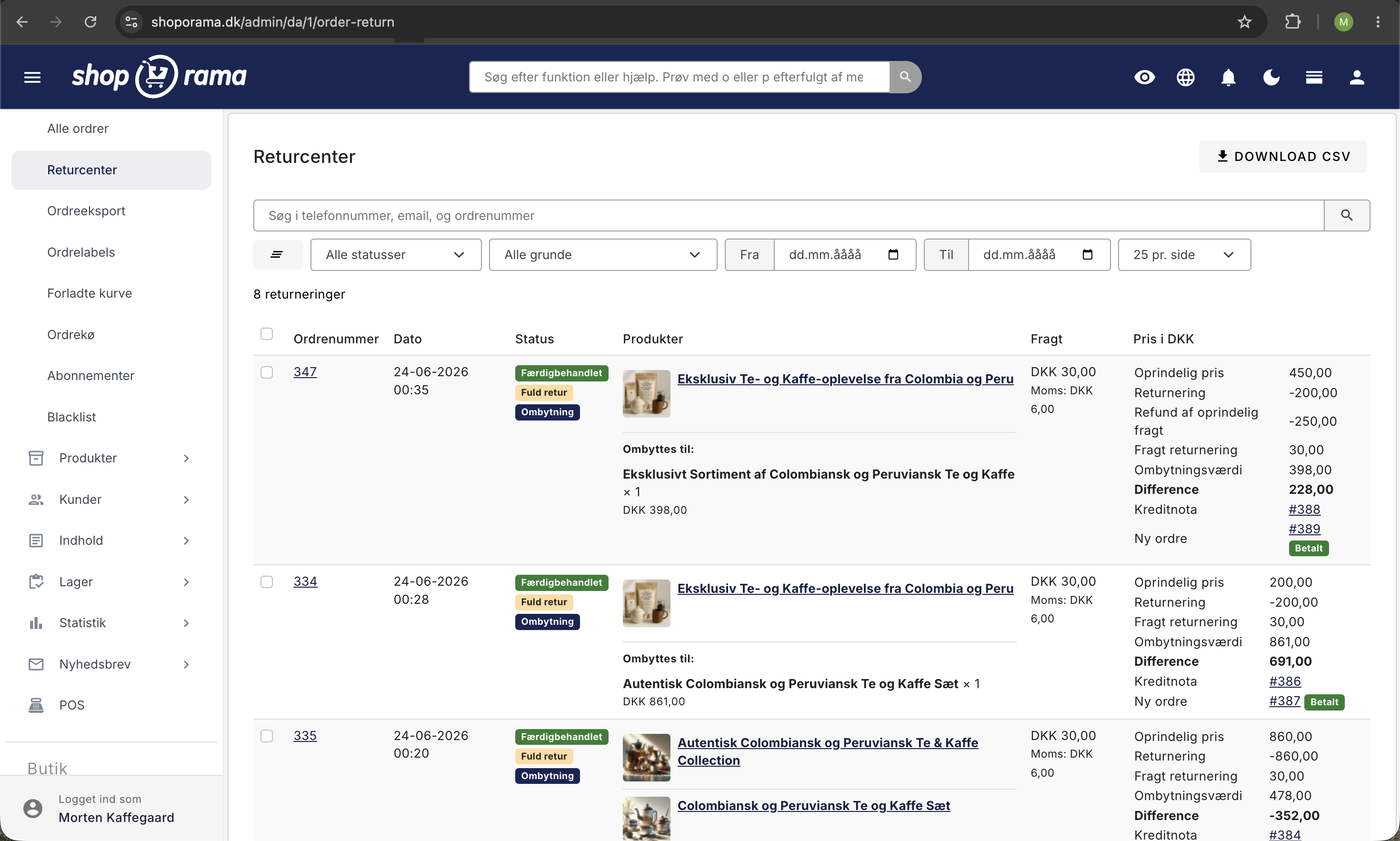
Task: Click the browser reload icon
Action: tap(90, 21)
